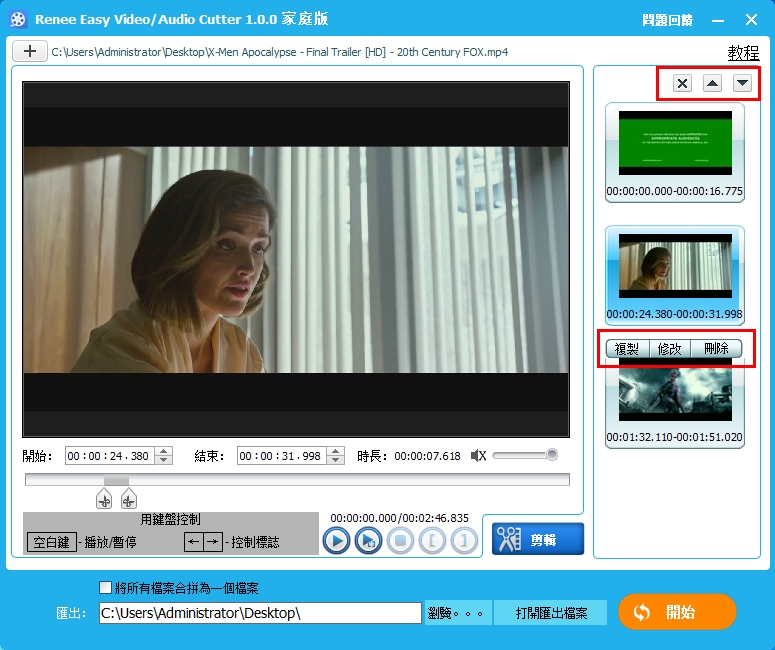Viewport: 775px width, 650px height.
Task: Add a new video file with plus button
Action: click(x=30, y=51)
